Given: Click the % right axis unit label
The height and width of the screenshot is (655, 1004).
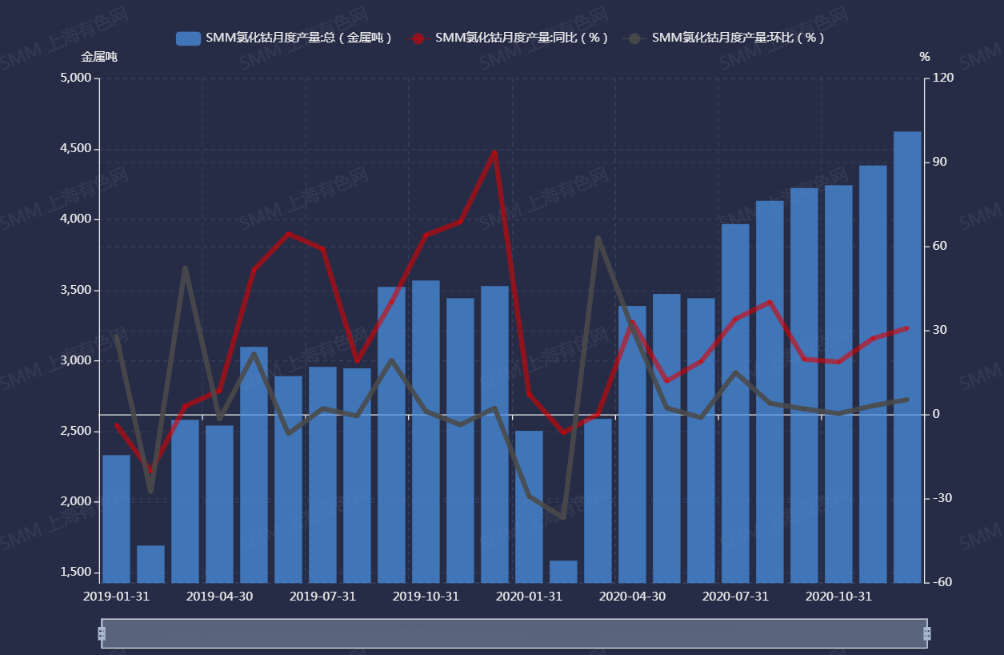Looking at the screenshot, I should pyautogui.click(x=925, y=57).
